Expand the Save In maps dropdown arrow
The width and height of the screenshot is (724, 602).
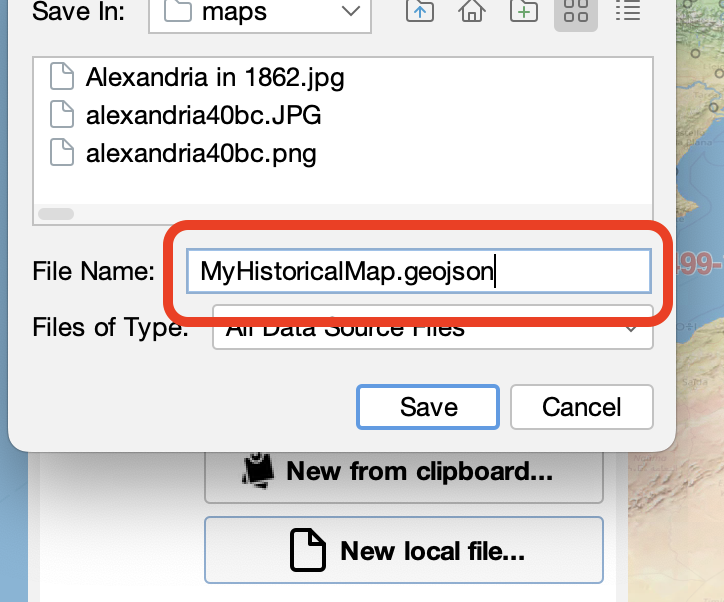coord(350,12)
